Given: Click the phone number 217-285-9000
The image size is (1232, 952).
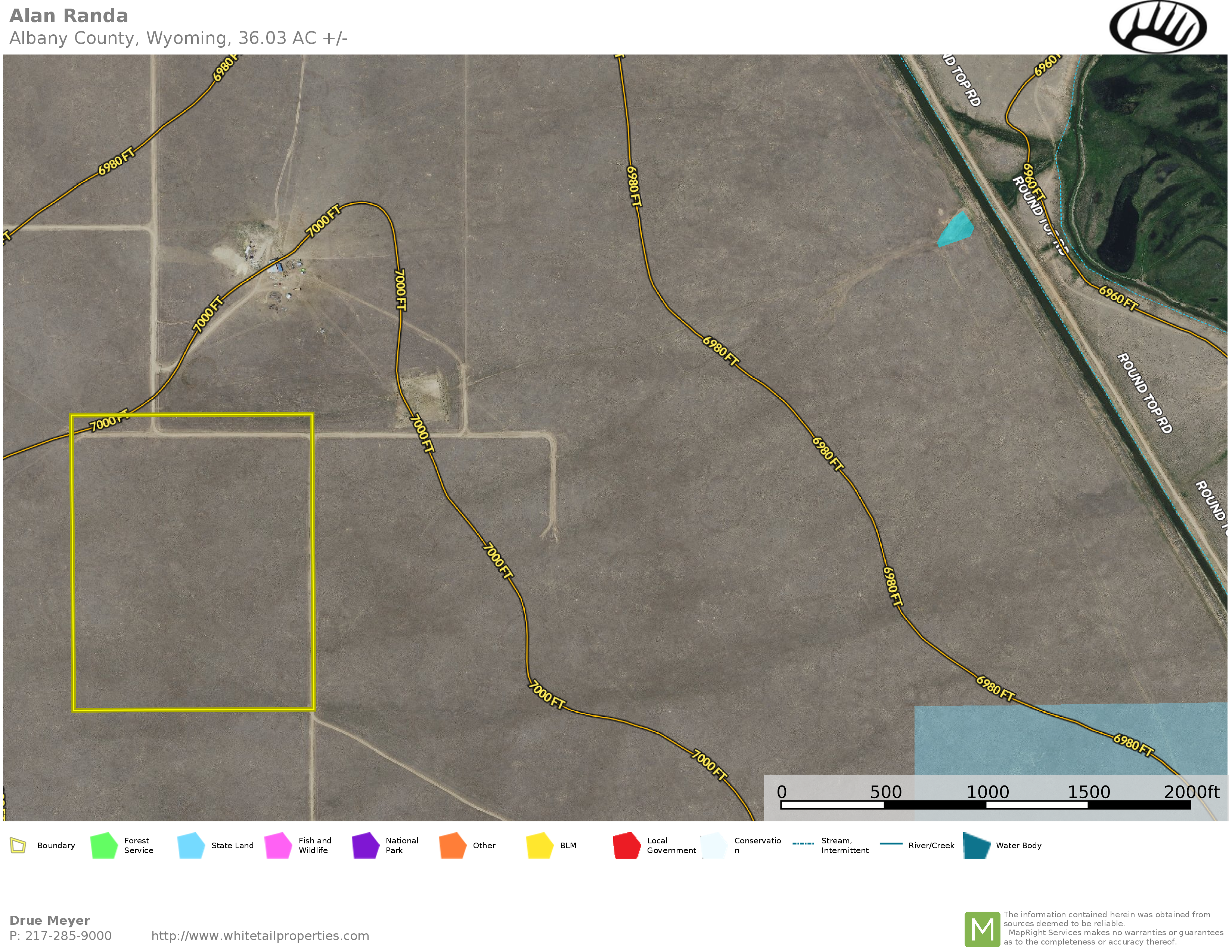Looking at the screenshot, I should point(68,936).
